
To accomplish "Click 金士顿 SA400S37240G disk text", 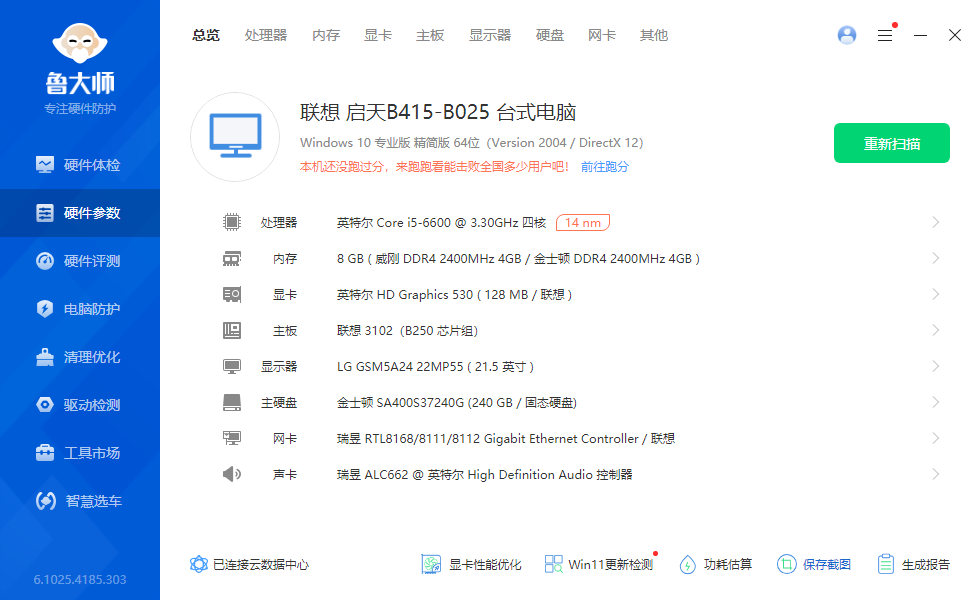I will pyautogui.click(x=456, y=402).
